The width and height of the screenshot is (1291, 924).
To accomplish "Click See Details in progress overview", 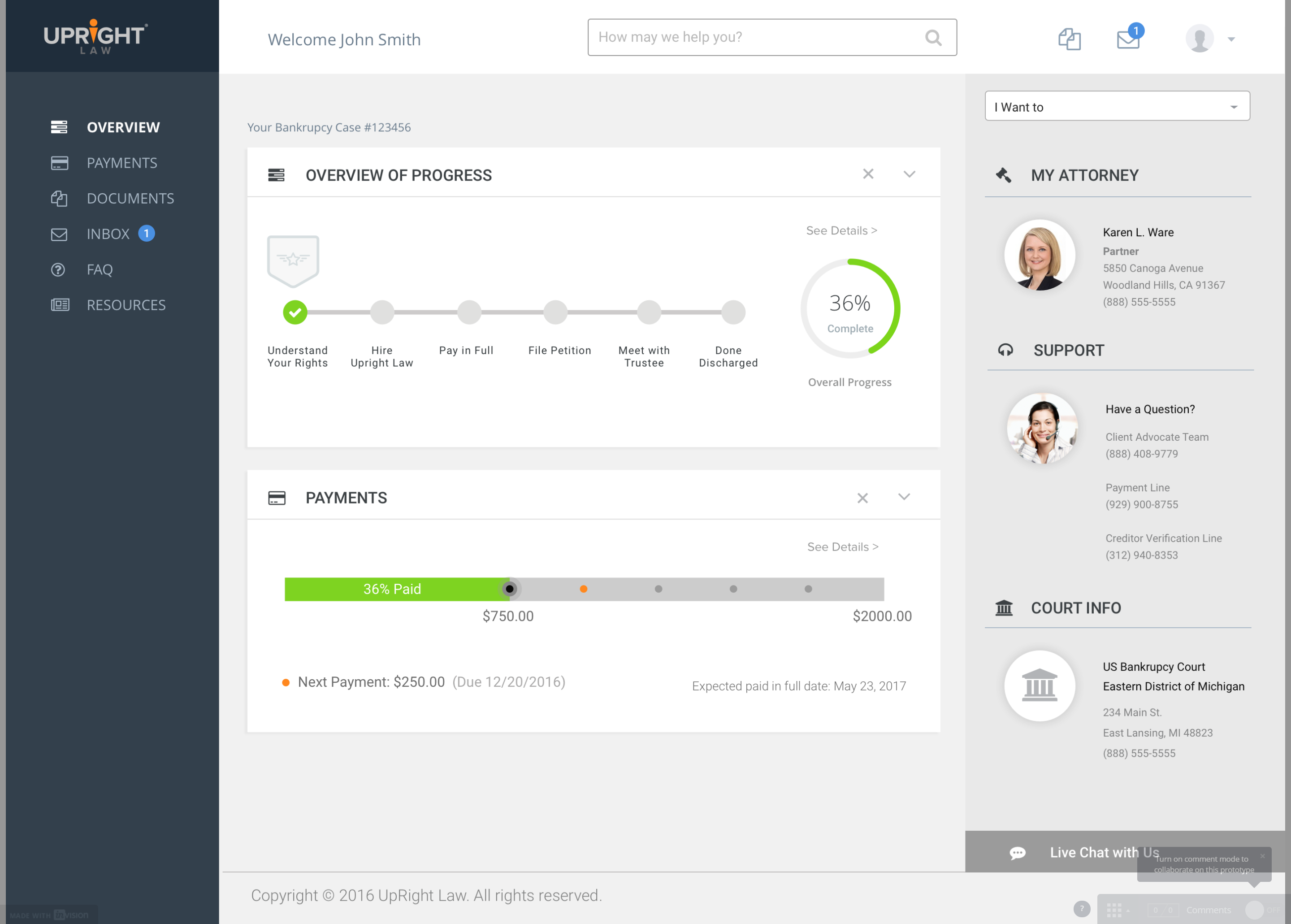I will point(841,230).
